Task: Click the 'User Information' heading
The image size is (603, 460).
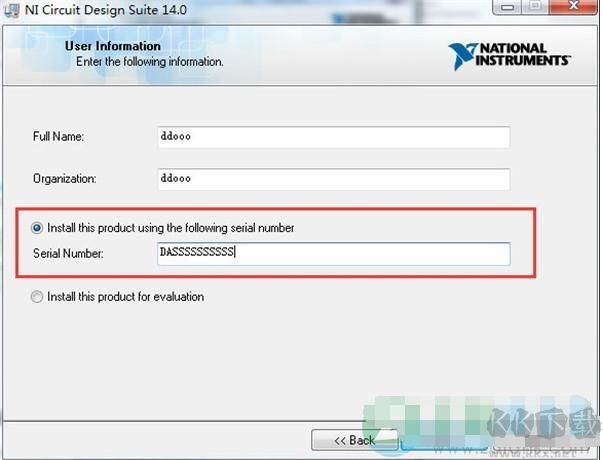Action: pos(113,46)
